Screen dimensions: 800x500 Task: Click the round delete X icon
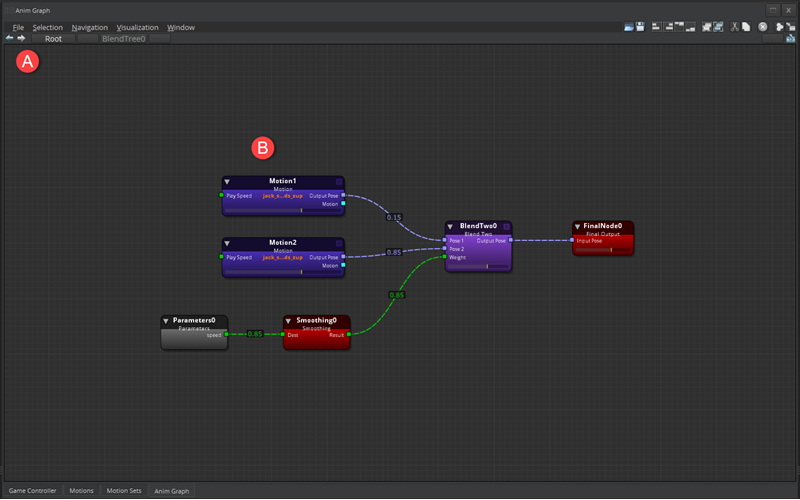pos(762,27)
